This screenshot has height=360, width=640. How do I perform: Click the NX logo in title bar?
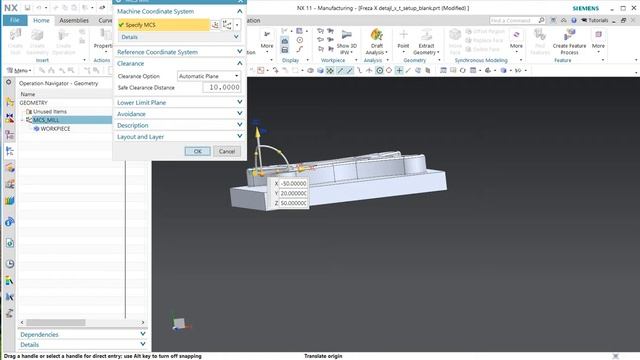[11, 8]
